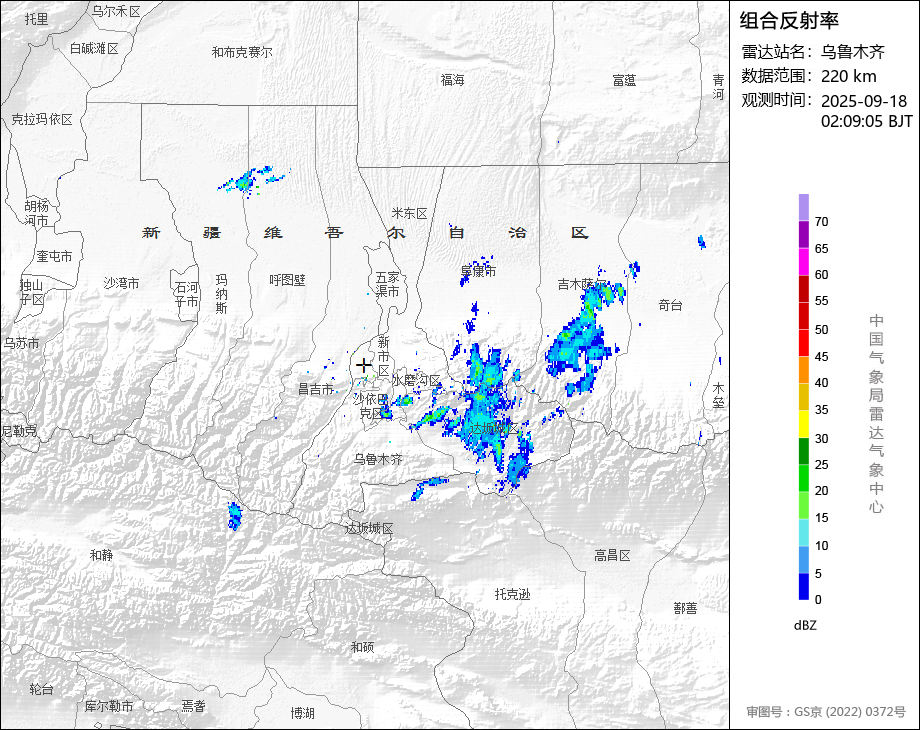
Task: Click the 青河 map label
Action: click(719, 87)
